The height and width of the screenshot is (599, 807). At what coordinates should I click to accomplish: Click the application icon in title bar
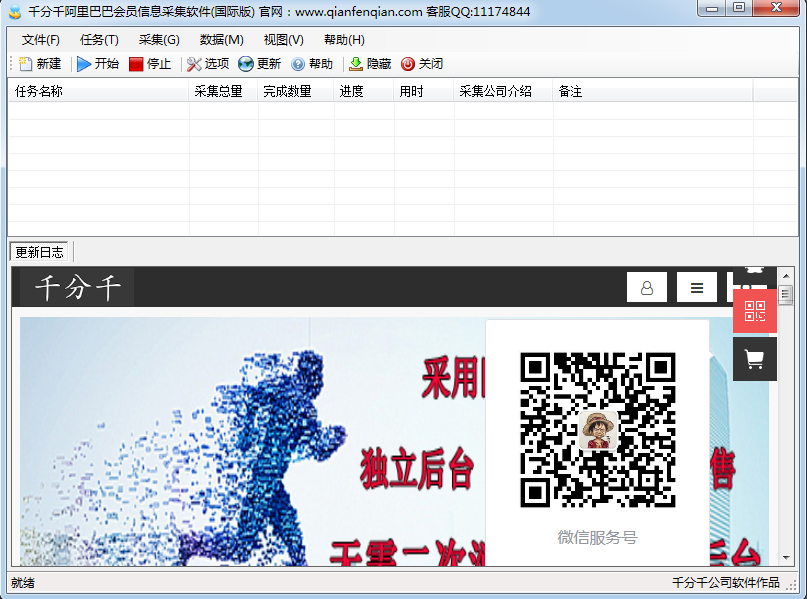pyautogui.click(x=15, y=11)
